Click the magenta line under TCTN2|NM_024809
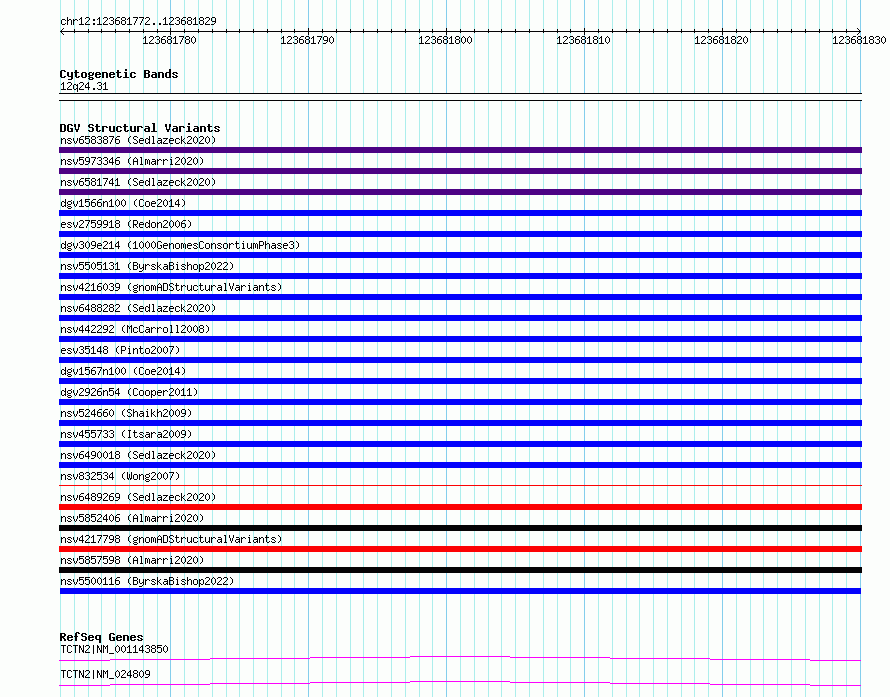The image size is (890, 697). [x=460, y=683]
